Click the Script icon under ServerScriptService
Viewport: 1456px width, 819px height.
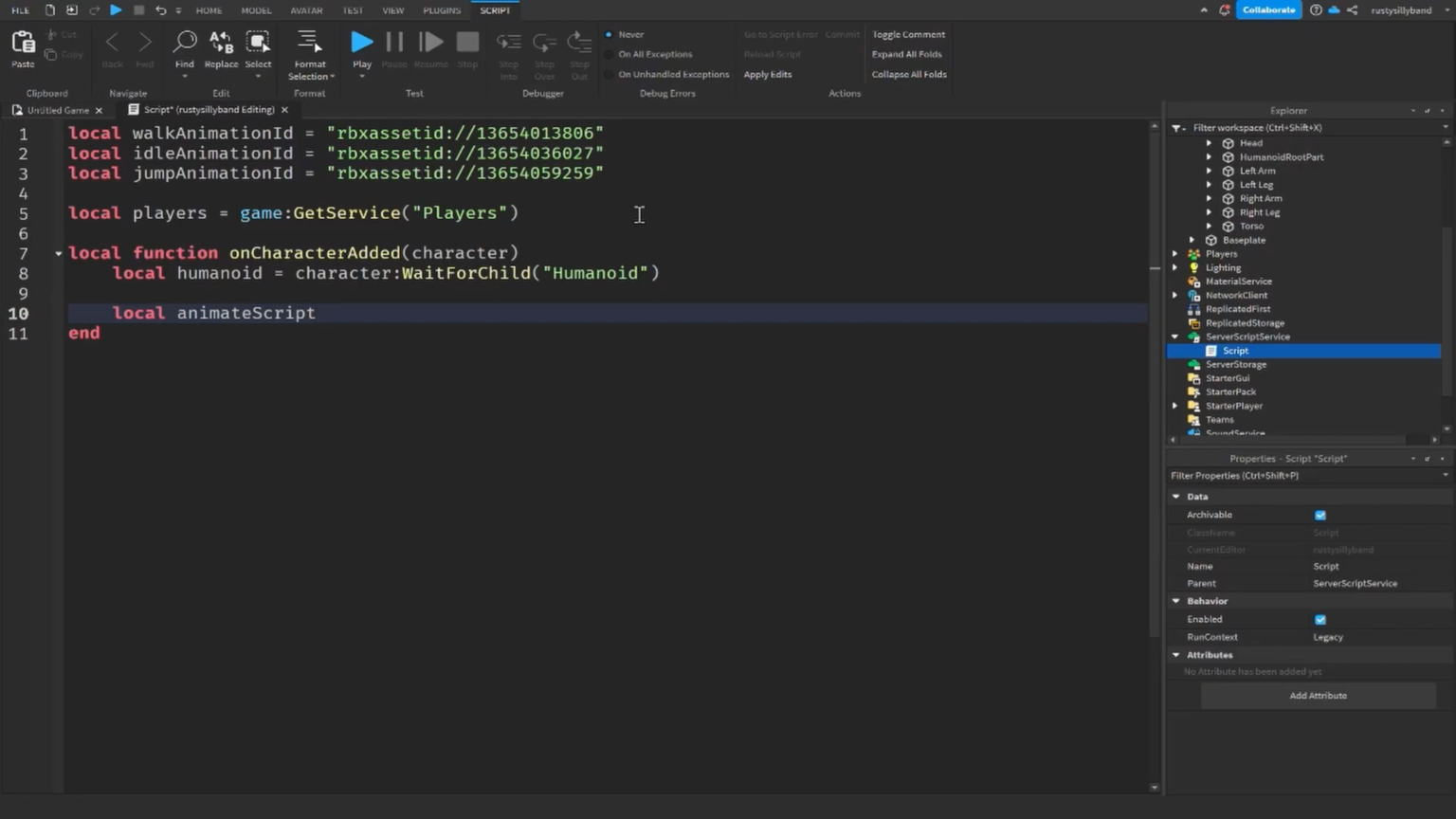pyautogui.click(x=1211, y=351)
